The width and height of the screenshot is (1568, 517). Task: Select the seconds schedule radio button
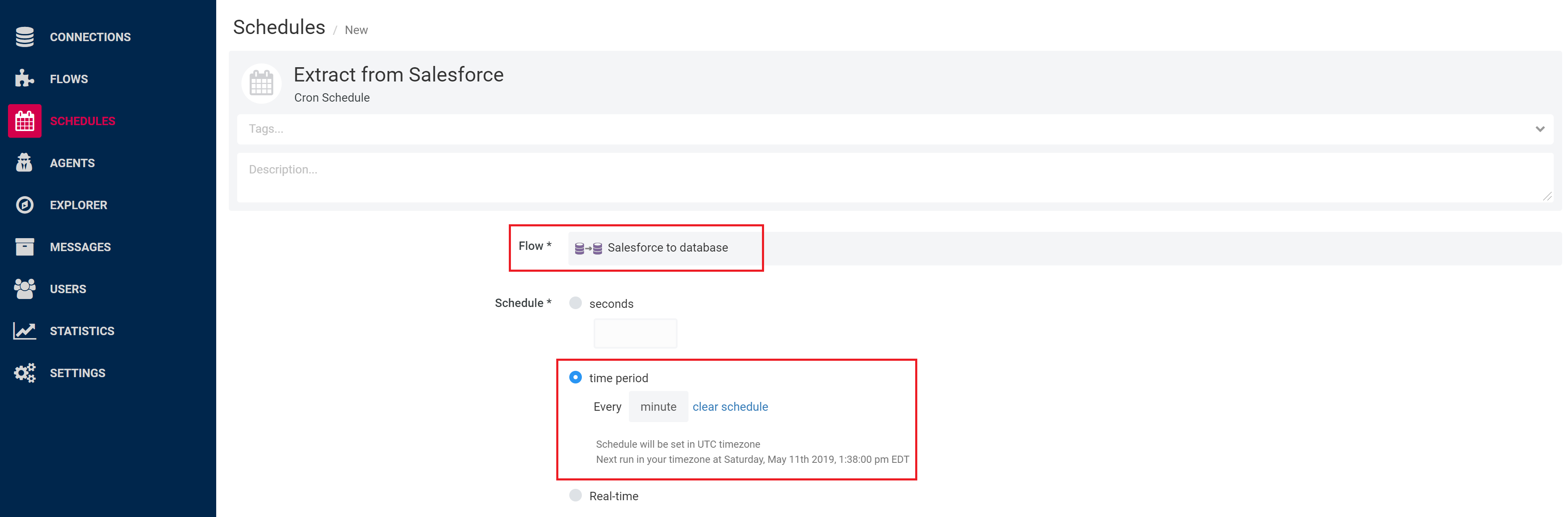pyautogui.click(x=575, y=303)
